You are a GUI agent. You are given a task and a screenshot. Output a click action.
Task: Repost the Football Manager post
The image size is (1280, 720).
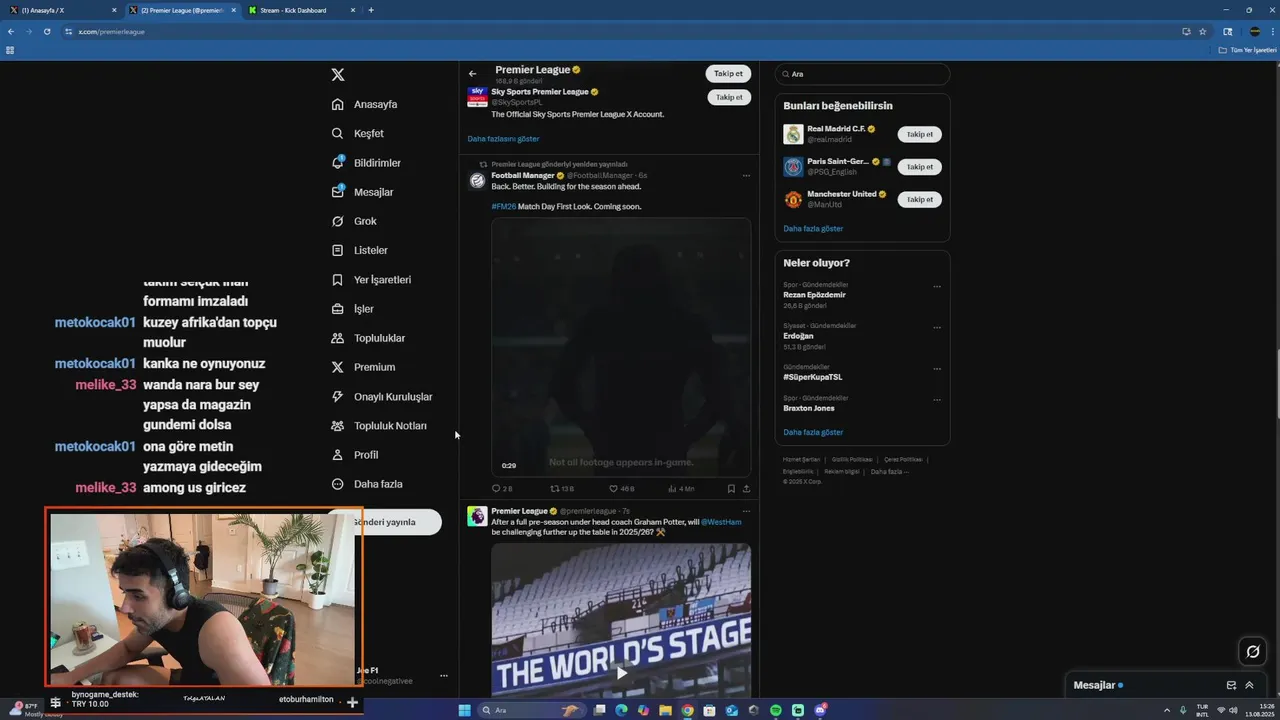pos(562,489)
